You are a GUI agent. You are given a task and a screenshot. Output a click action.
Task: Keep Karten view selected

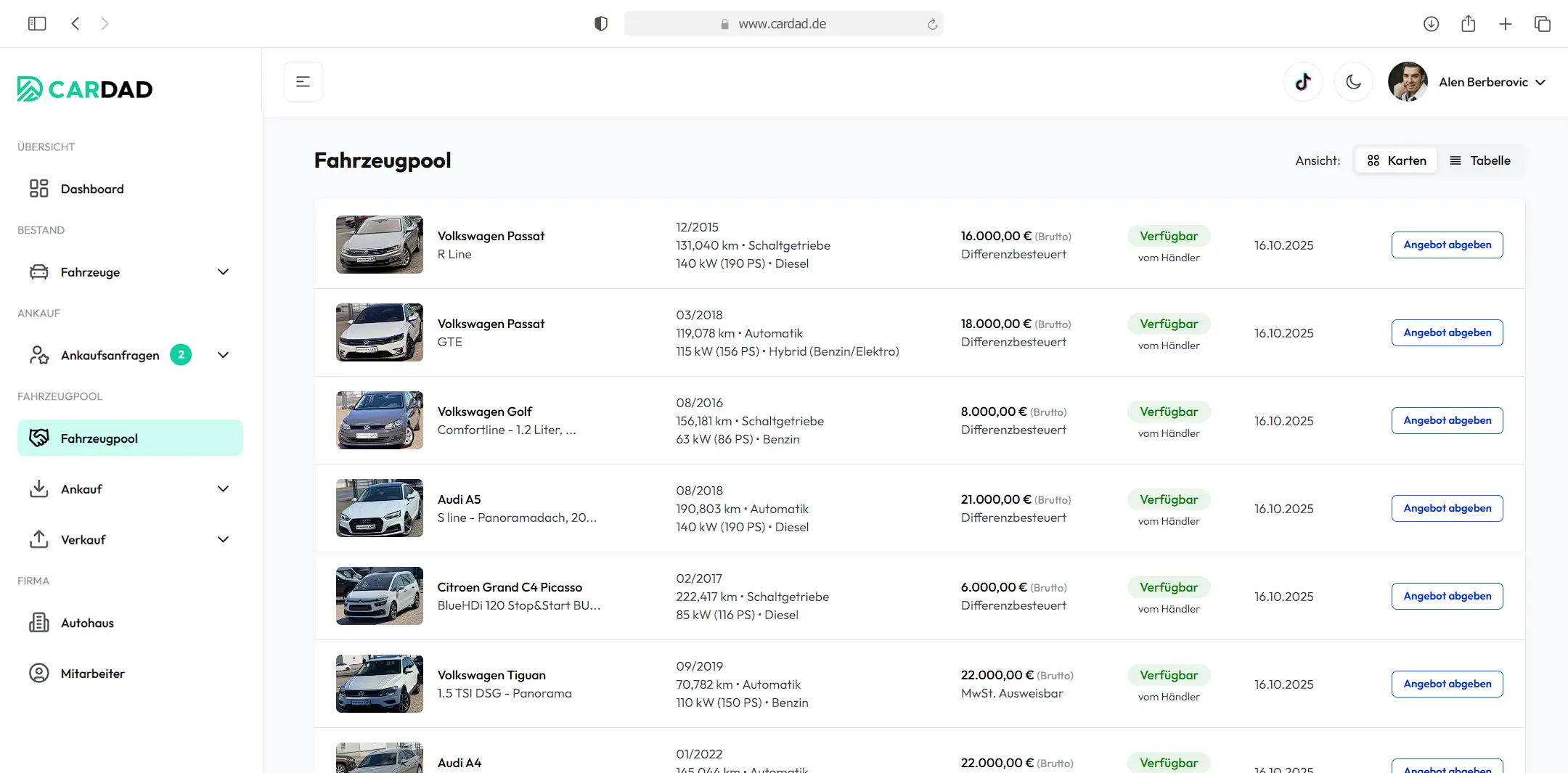pos(1395,160)
